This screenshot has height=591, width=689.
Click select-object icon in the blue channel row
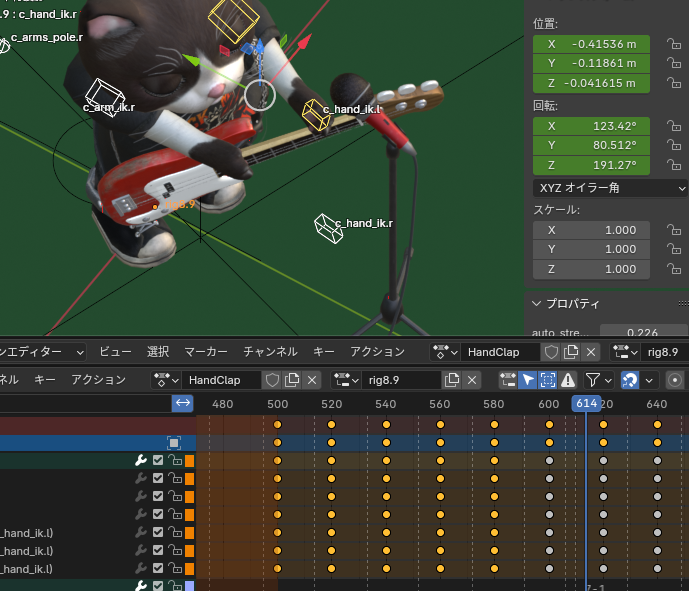pyautogui.click(x=174, y=442)
